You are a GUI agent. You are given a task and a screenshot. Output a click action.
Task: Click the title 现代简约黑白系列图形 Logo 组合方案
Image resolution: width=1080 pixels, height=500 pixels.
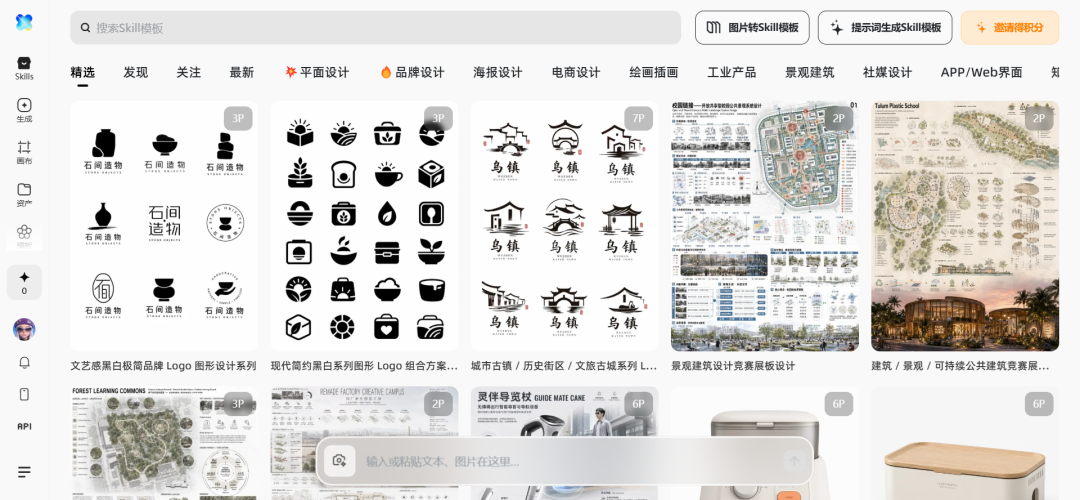pyautogui.click(x=364, y=366)
